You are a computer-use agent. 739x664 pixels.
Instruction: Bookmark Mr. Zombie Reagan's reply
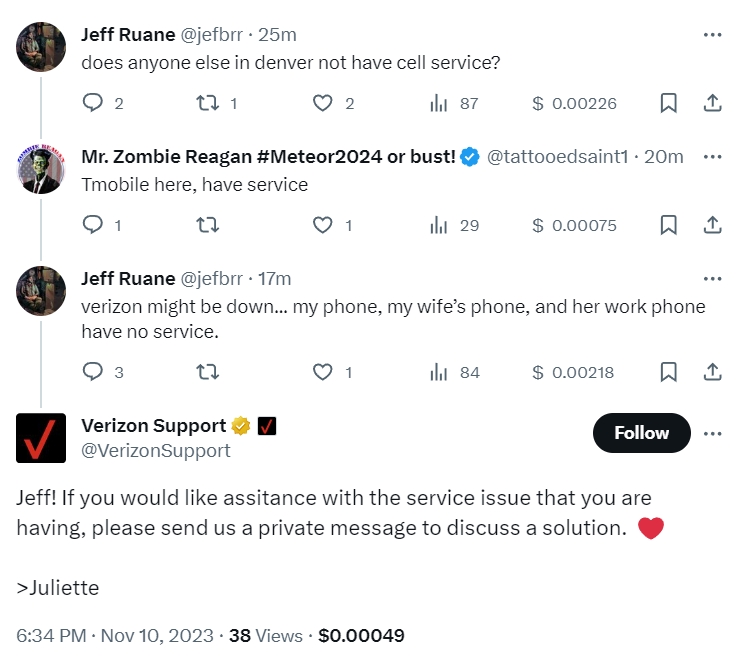[x=669, y=225]
